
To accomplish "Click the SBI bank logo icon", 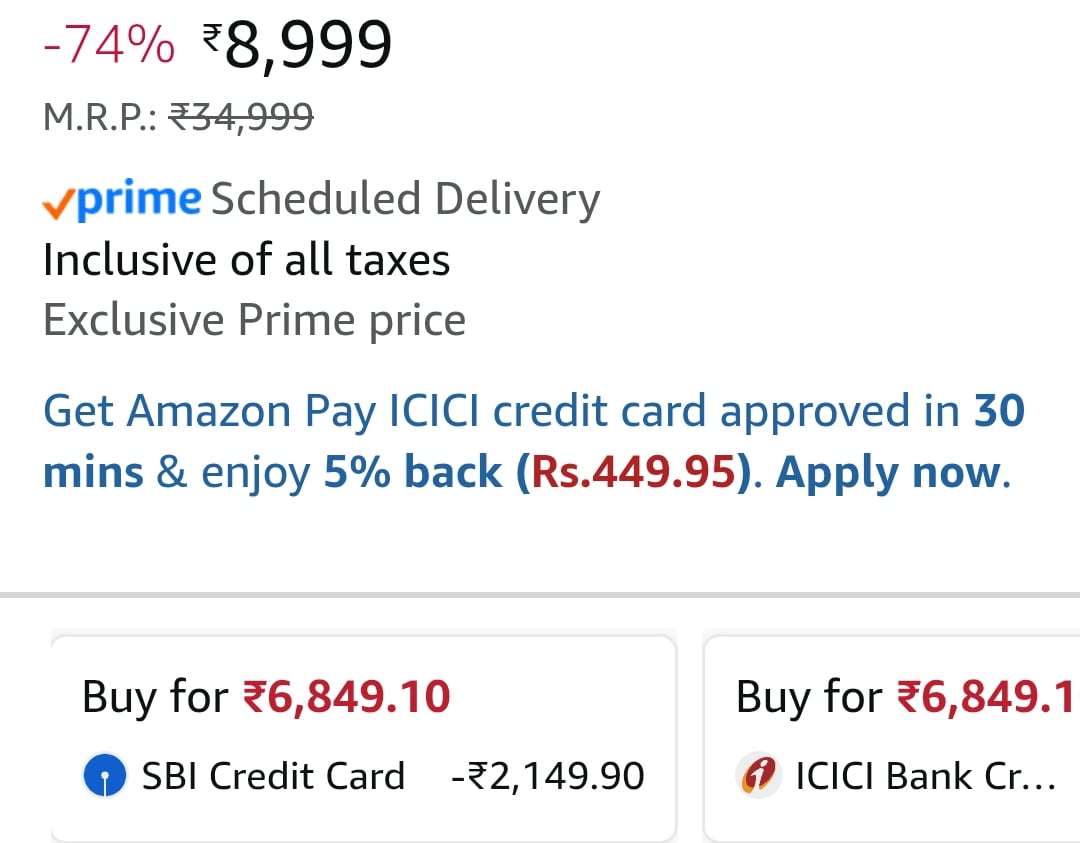I will click(x=105, y=776).
